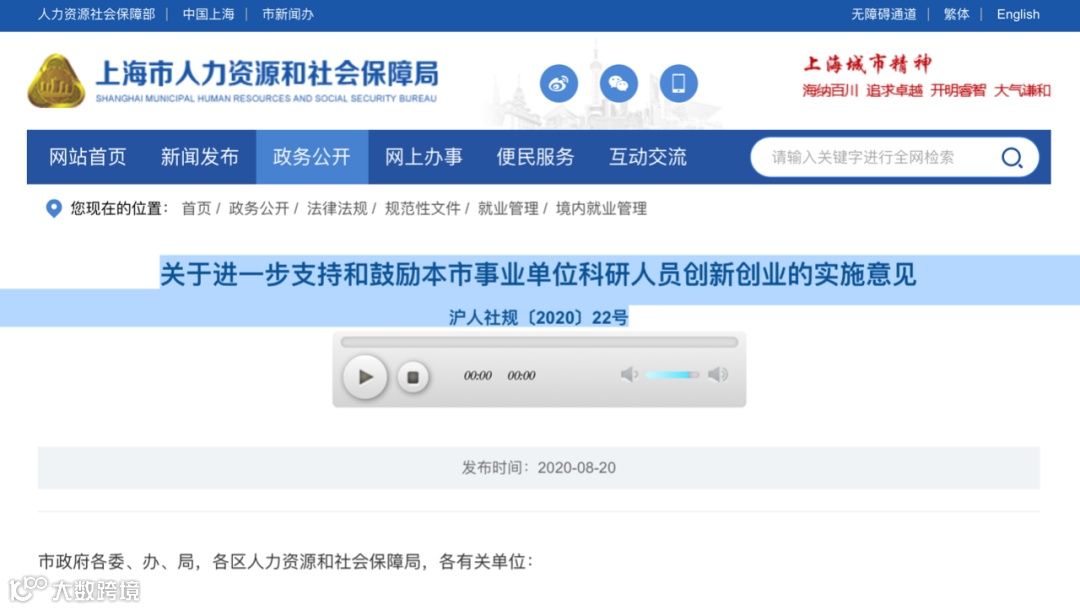Click the paragraph starting 市政府各委、办、局
Image resolution: width=1080 pixels, height=610 pixels.
pos(286,562)
